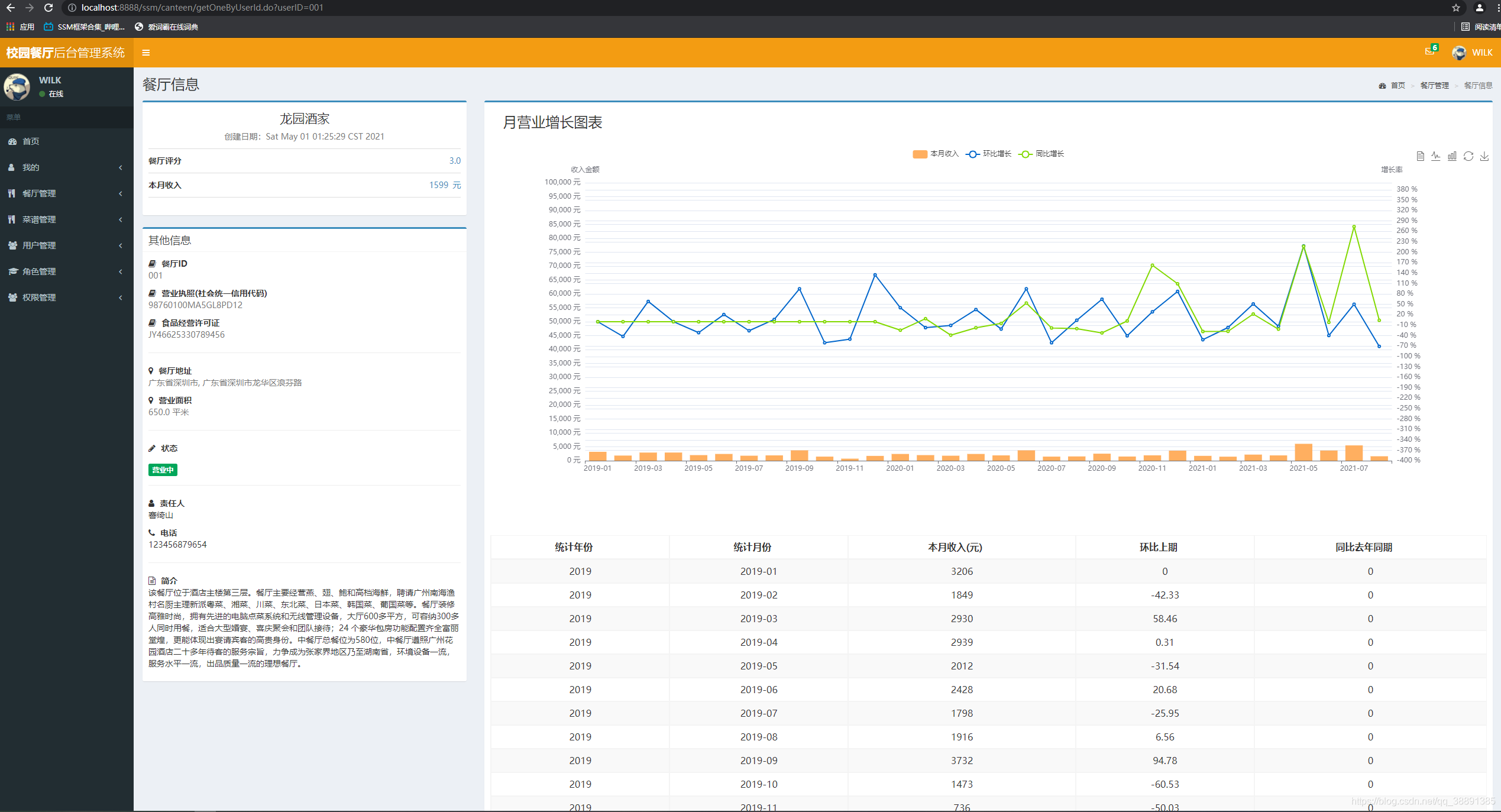Open mail notifications with badge 6

[1430, 51]
